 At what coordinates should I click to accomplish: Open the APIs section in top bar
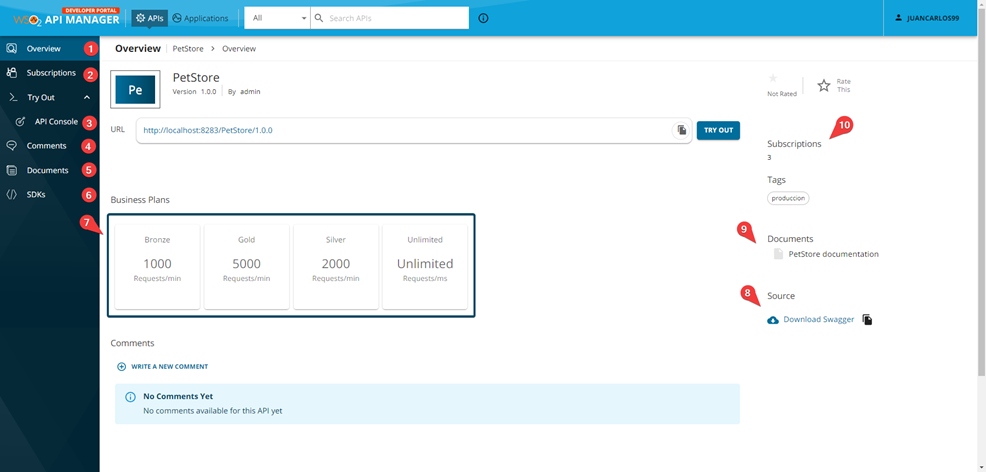click(150, 18)
